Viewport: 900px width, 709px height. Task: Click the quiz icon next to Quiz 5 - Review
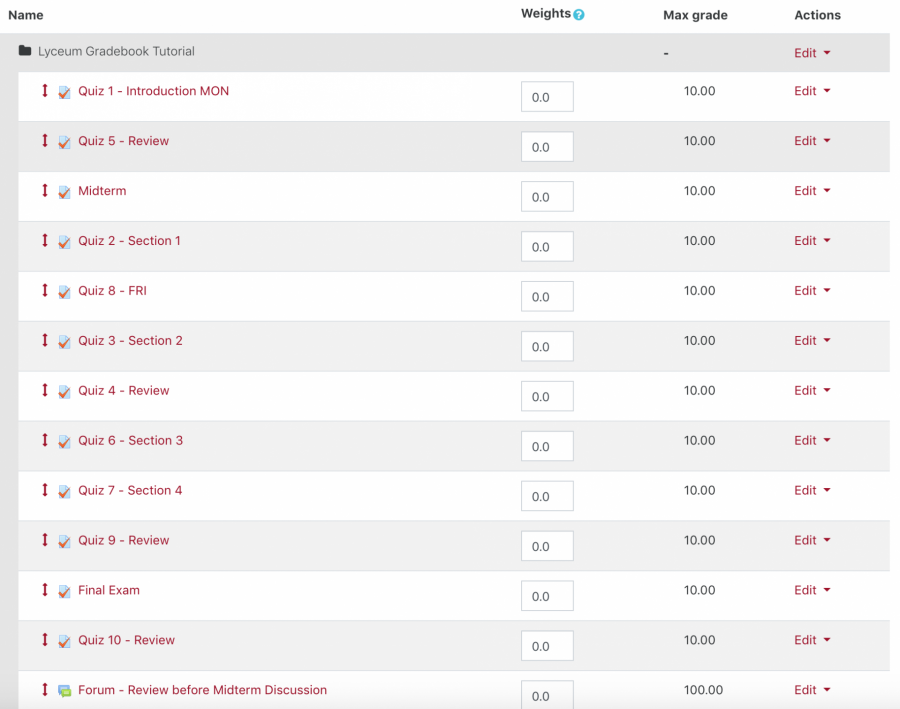pyautogui.click(x=64, y=142)
